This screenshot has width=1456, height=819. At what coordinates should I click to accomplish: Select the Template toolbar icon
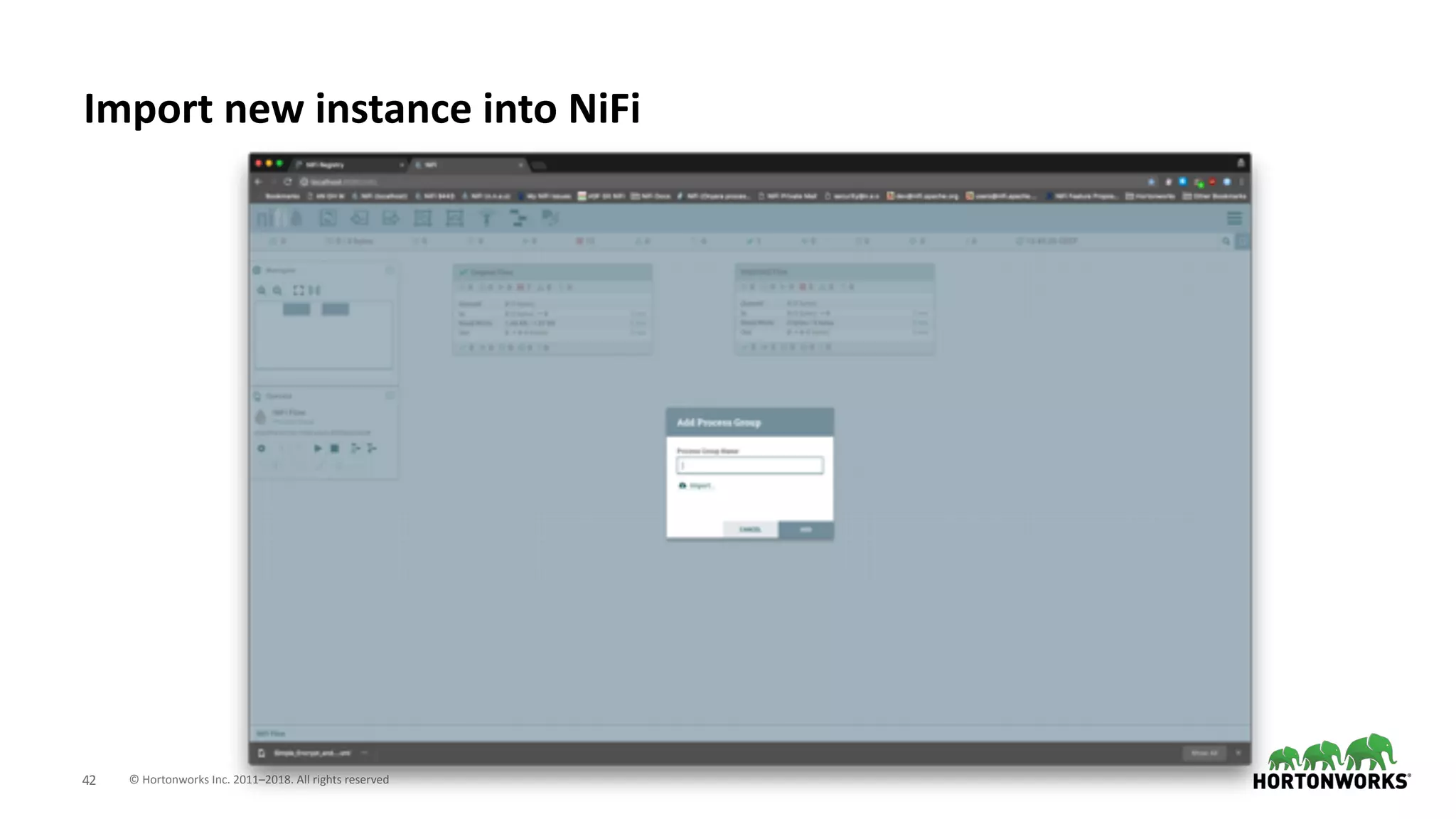518,218
